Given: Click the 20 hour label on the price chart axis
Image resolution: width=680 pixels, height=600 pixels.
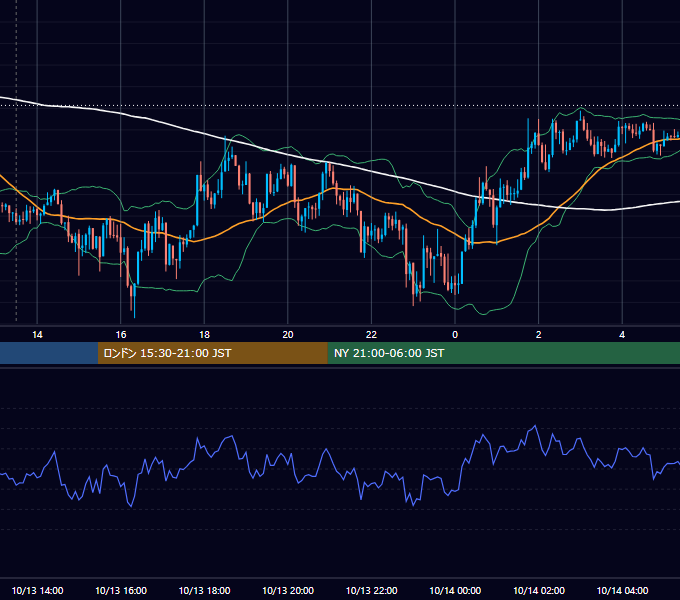Looking at the screenshot, I should point(288,335).
